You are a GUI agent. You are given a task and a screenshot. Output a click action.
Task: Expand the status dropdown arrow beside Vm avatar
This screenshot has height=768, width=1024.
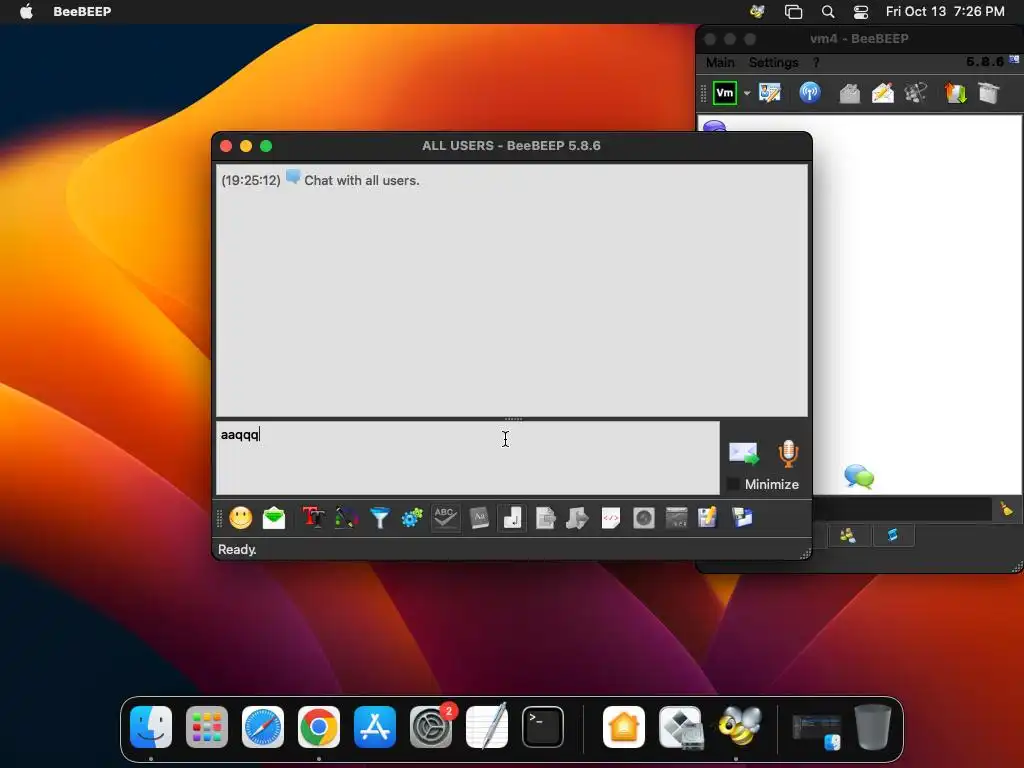click(x=747, y=93)
